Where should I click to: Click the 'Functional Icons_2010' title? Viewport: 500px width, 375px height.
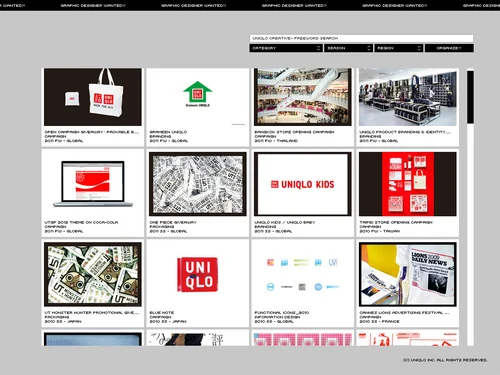pyautogui.click(x=282, y=313)
